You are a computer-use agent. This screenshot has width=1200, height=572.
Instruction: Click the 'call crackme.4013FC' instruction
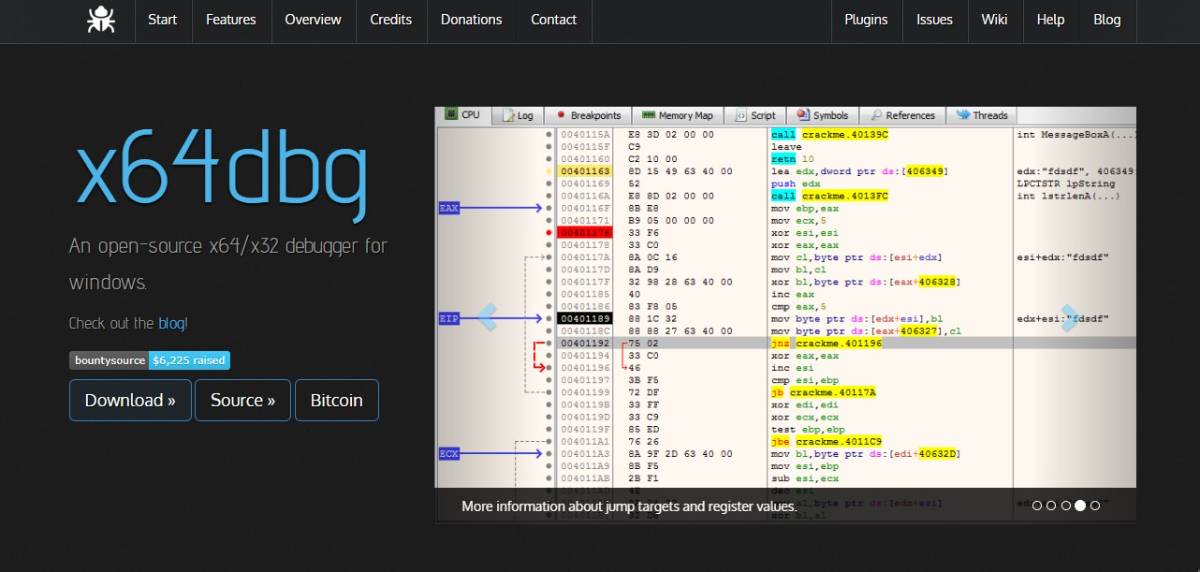[x=830, y=196]
